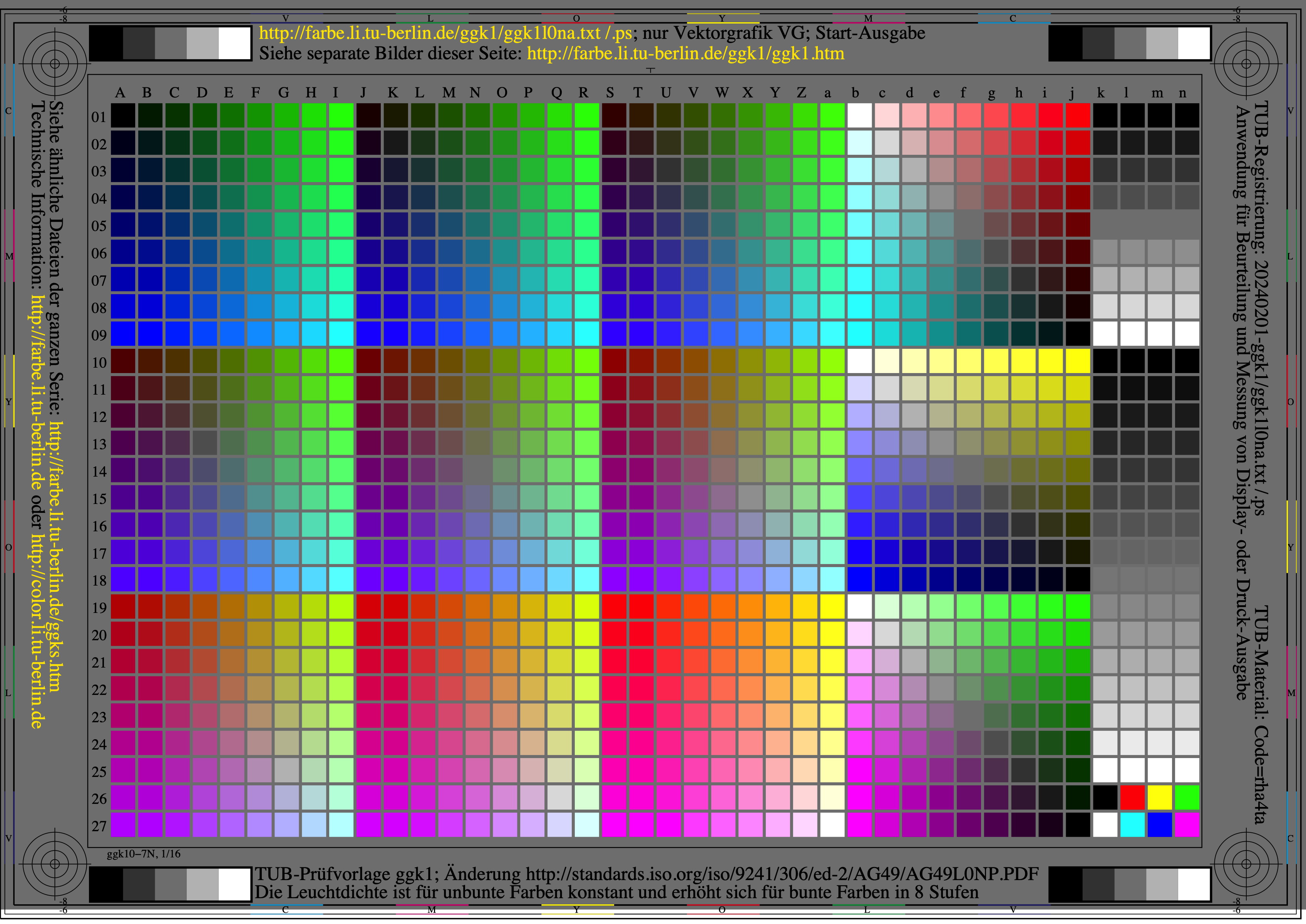Pick the cyan swatch at row 09 column I

tap(341, 334)
